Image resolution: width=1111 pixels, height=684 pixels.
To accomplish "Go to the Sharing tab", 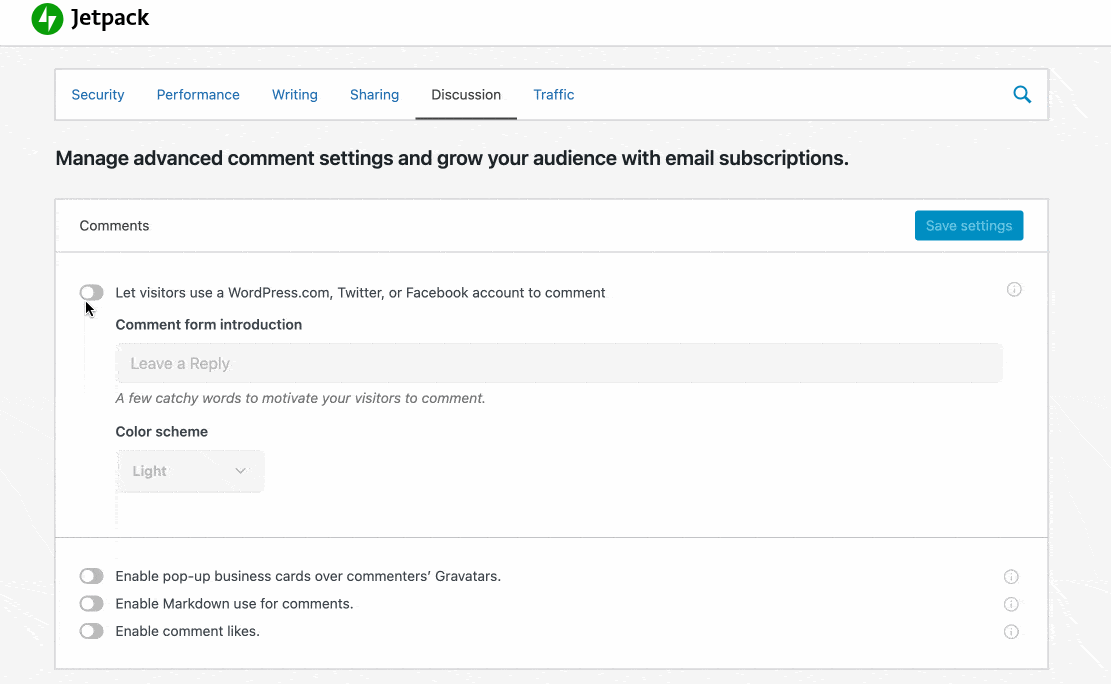I will pyautogui.click(x=374, y=95).
